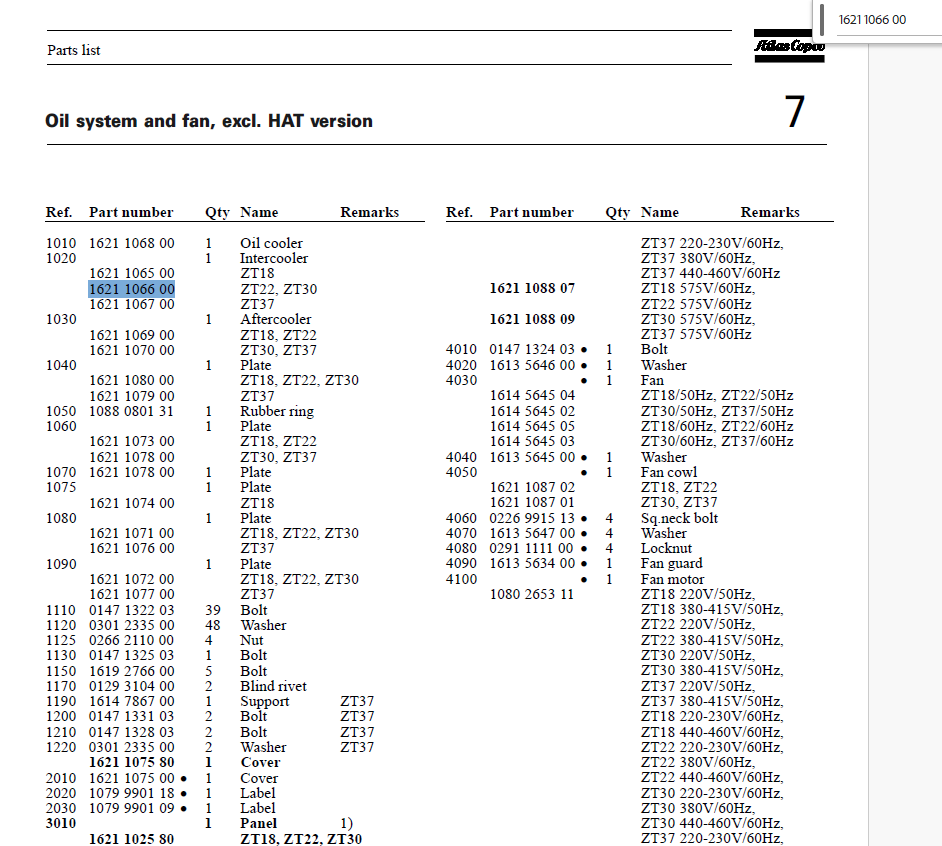Click quantity 39 in row 1110
This screenshot has height=846, width=942.
pyautogui.click(x=213, y=610)
